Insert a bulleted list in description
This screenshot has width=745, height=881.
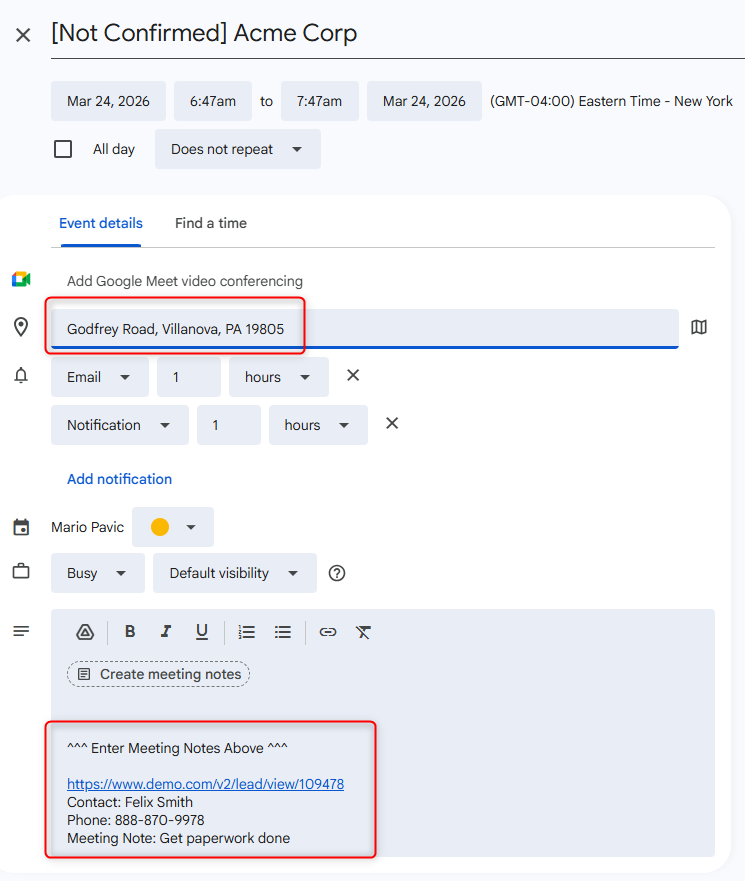tap(283, 632)
